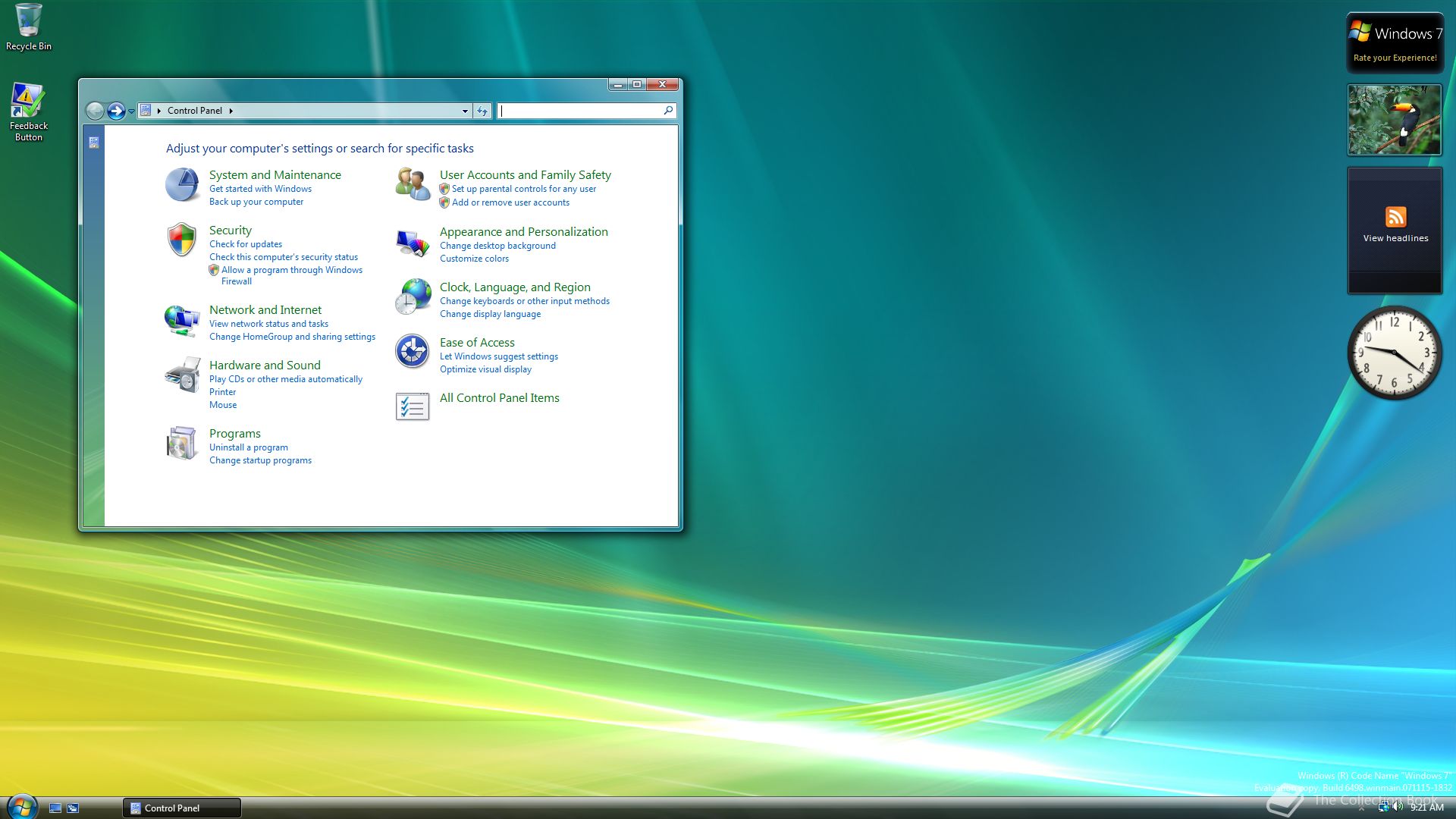The image size is (1456, 819).
Task: Click Change desktop background
Action: click(497, 246)
